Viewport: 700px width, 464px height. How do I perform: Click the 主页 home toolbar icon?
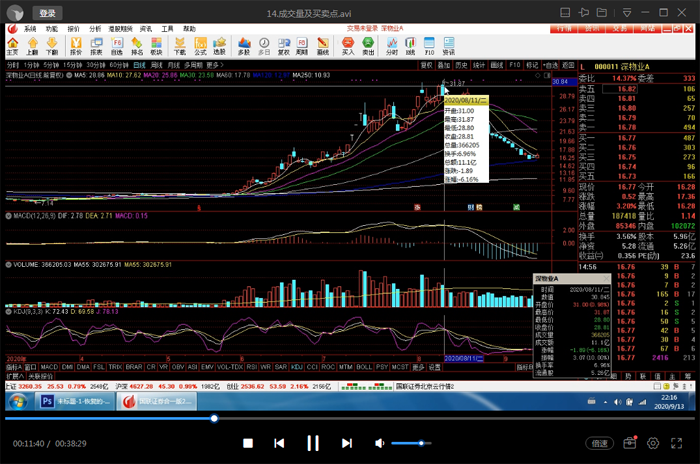click(x=12, y=46)
